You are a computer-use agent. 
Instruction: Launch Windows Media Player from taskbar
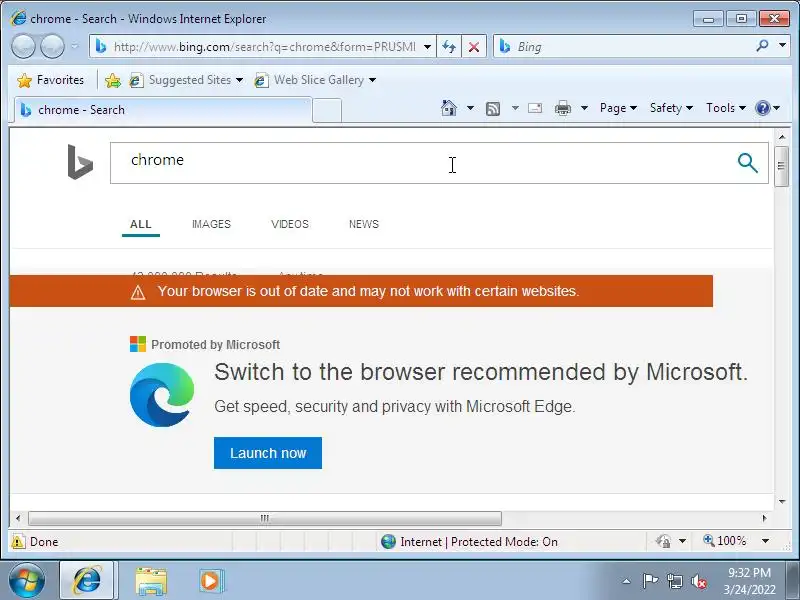(211, 581)
